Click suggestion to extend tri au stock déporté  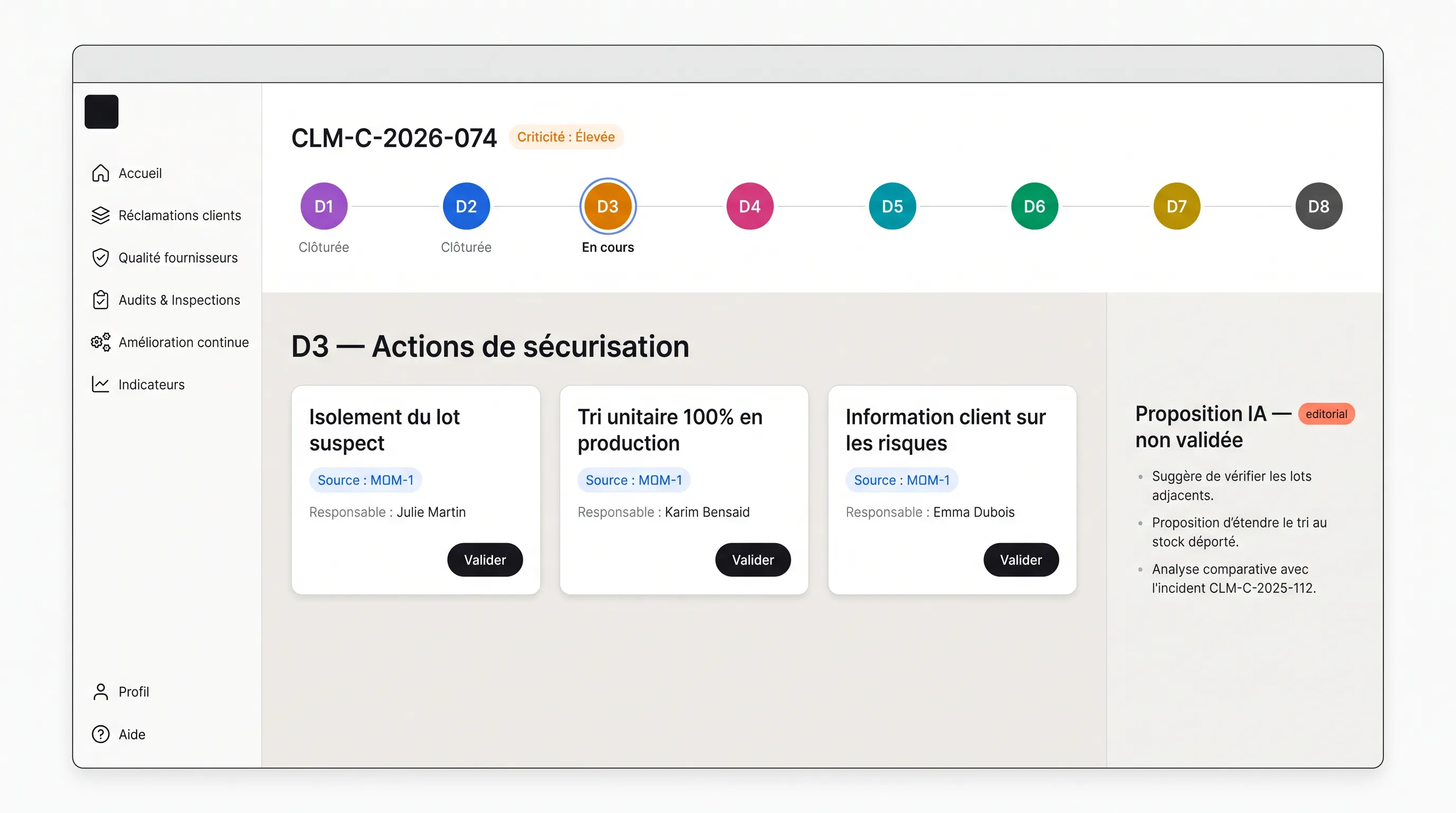point(1239,532)
